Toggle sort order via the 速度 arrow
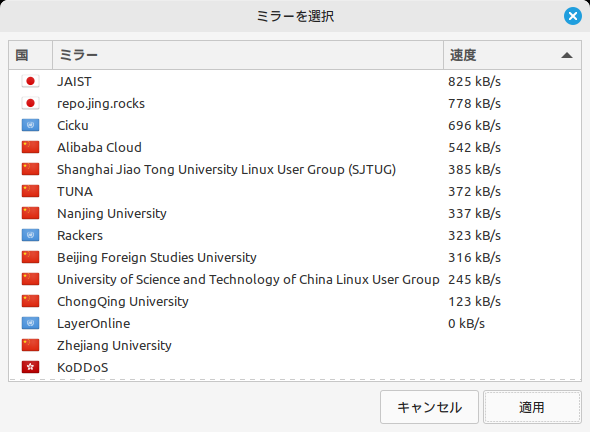 [x=567, y=55]
